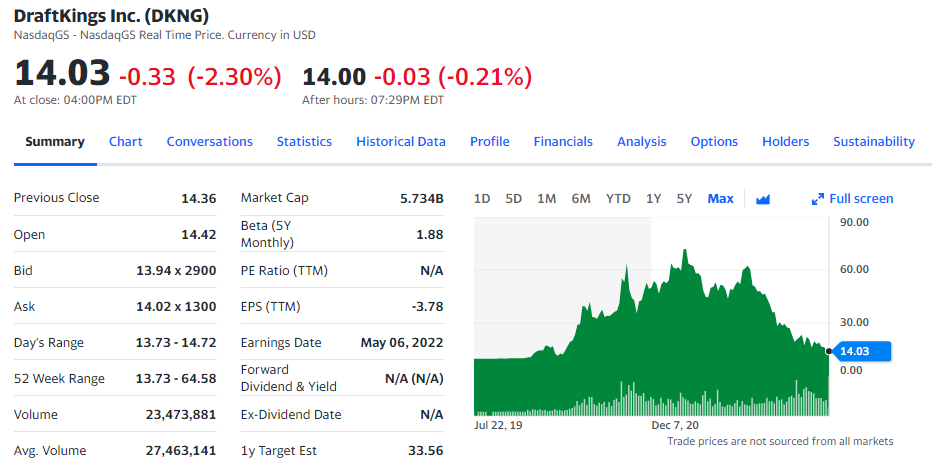View the Holders tab
This screenshot has width=932, height=473.
[785, 141]
